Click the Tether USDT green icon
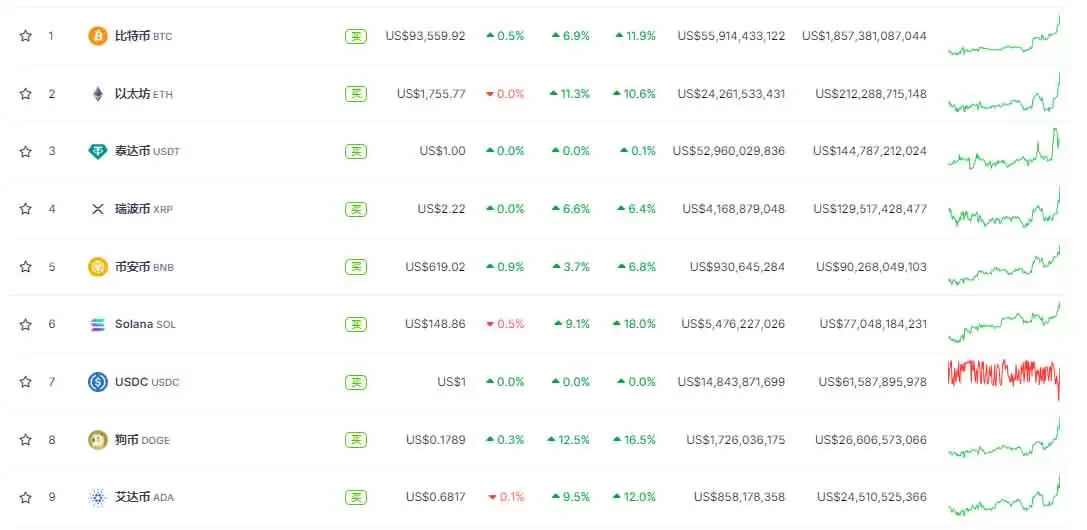Viewport: 1087px width, 530px height. 97,151
